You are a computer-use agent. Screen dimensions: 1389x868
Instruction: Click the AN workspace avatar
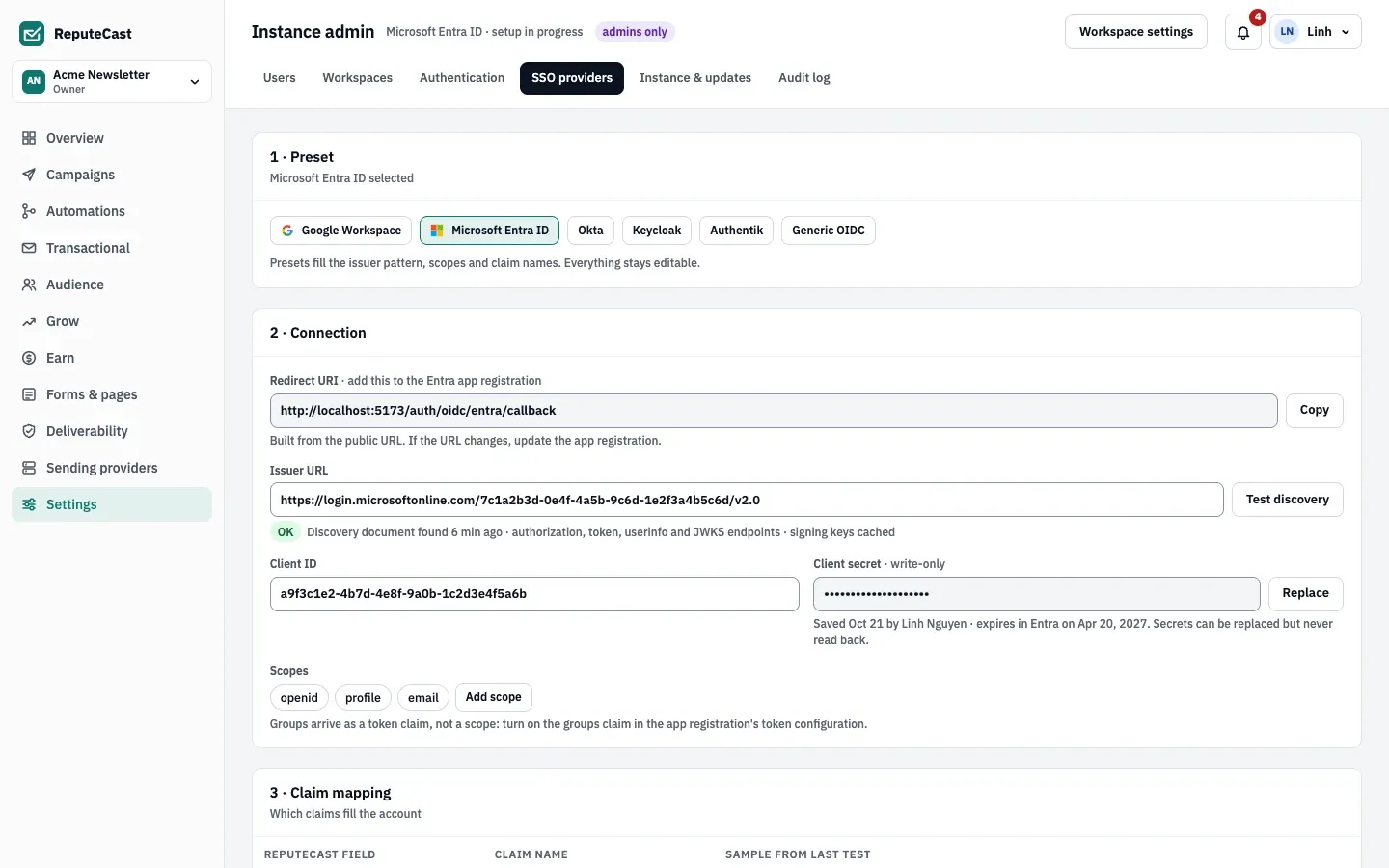click(x=34, y=81)
